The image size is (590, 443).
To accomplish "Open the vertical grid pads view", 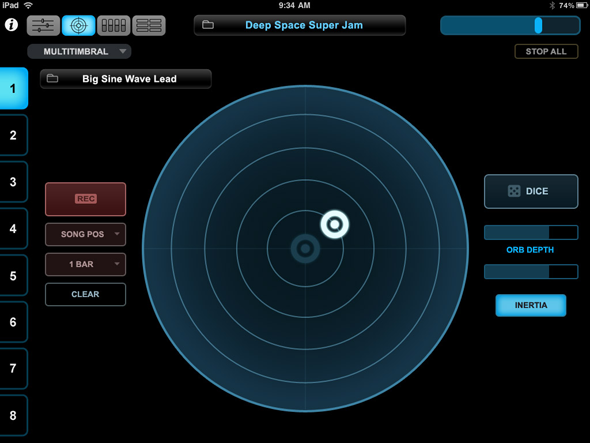I will tap(114, 26).
